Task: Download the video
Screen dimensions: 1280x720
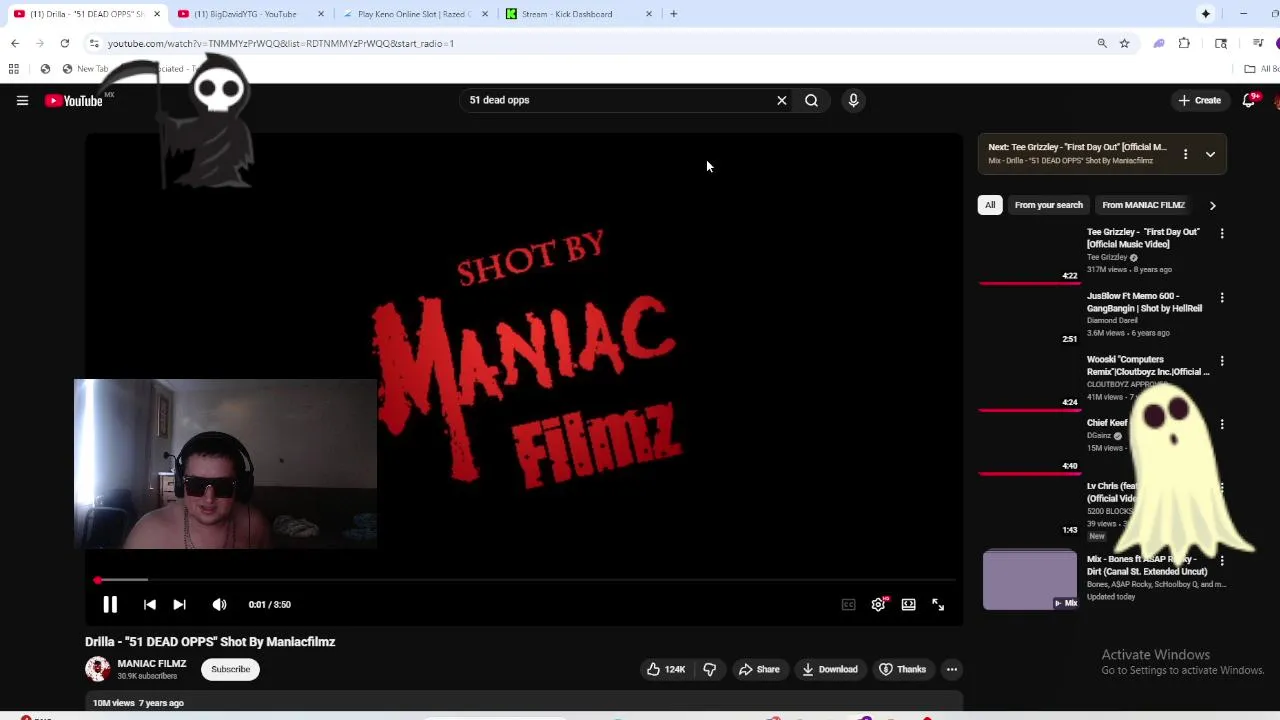Action: pos(830,669)
